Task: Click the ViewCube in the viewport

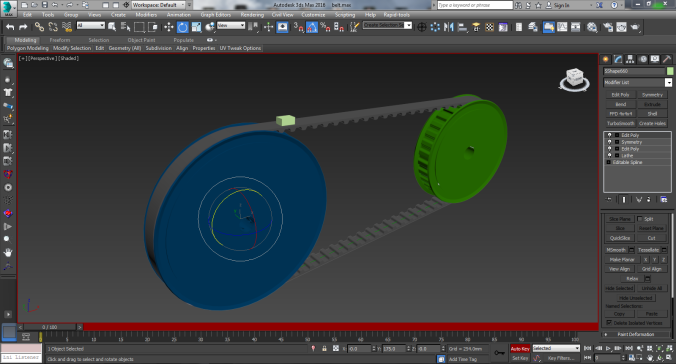Action: click(574, 79)
